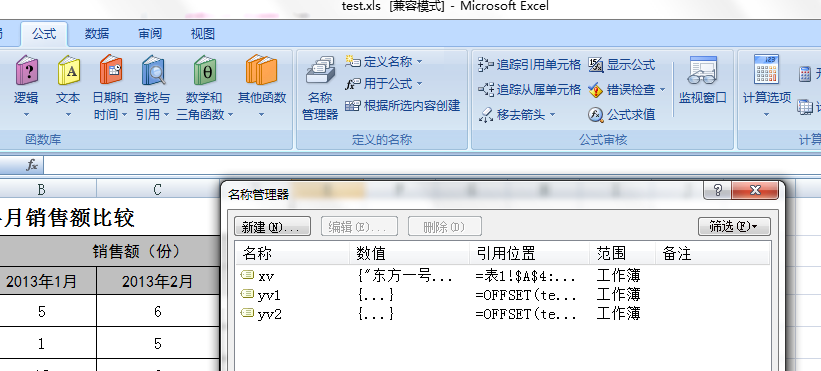Click the fx insert function icon
This screenshot has width=821, height=371.
[32, 166]
